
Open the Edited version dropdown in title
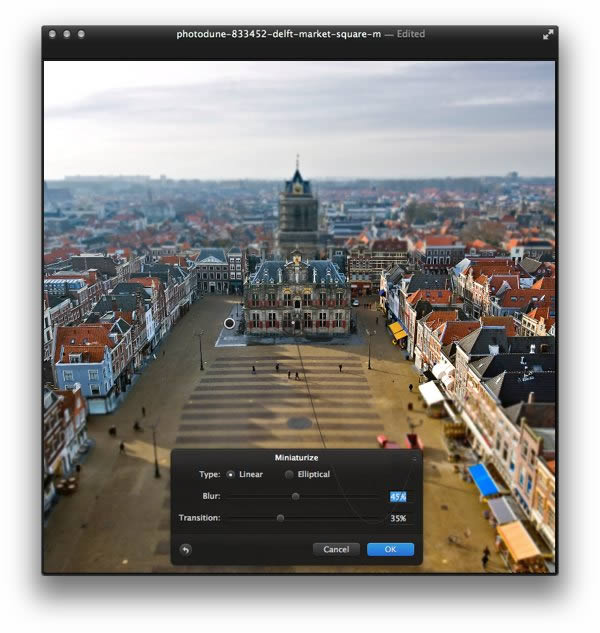coord(411,34)
